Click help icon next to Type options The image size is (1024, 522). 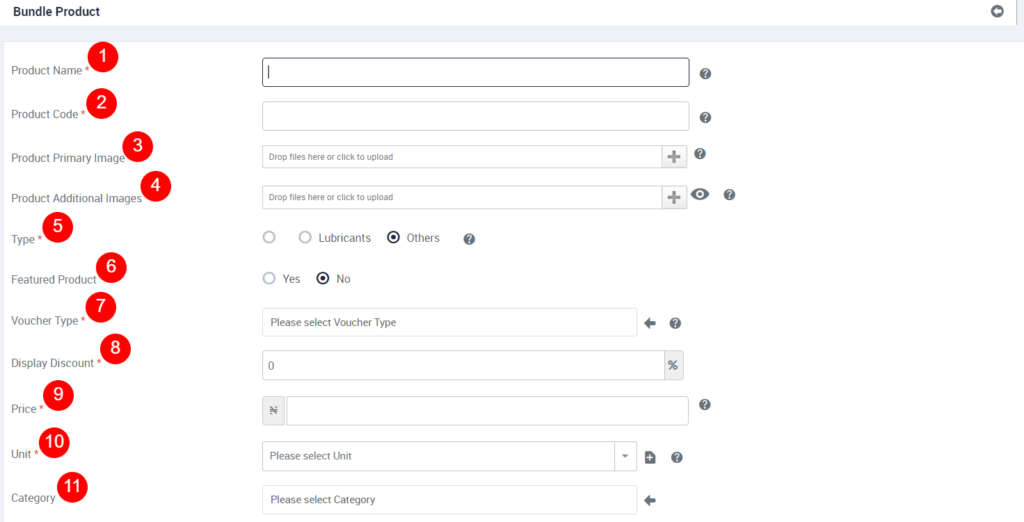click(469, 239)
